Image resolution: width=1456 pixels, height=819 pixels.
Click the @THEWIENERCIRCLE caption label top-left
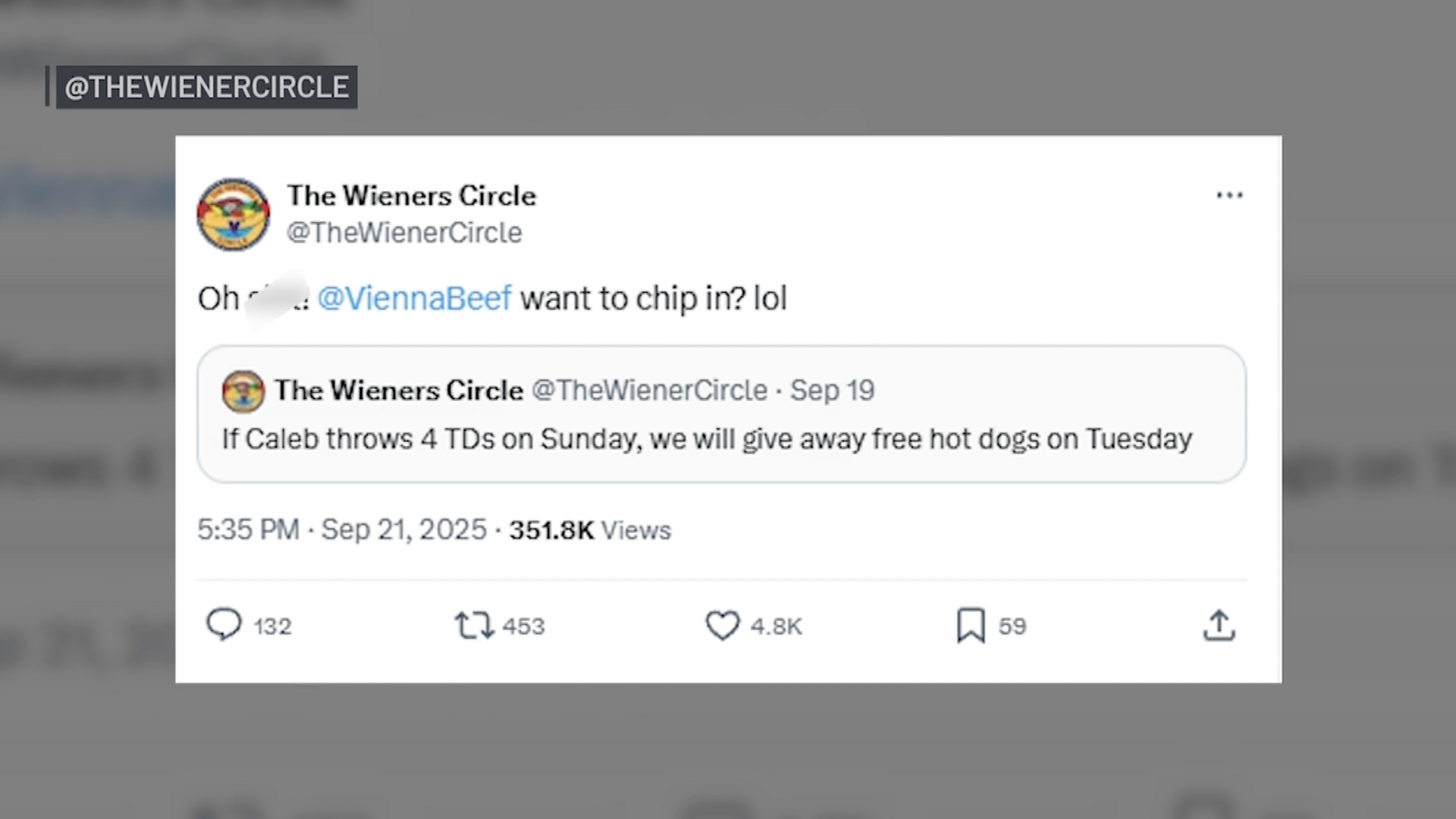206,87
